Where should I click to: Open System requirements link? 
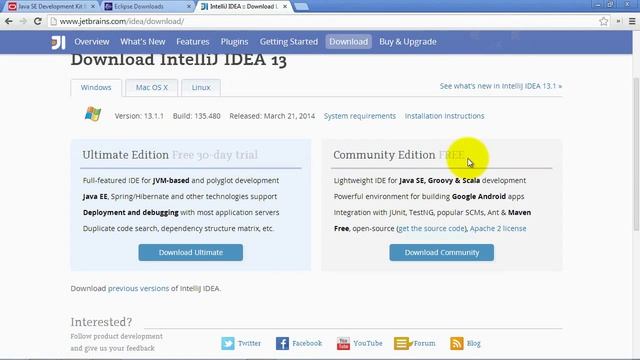tap(360, 116)
